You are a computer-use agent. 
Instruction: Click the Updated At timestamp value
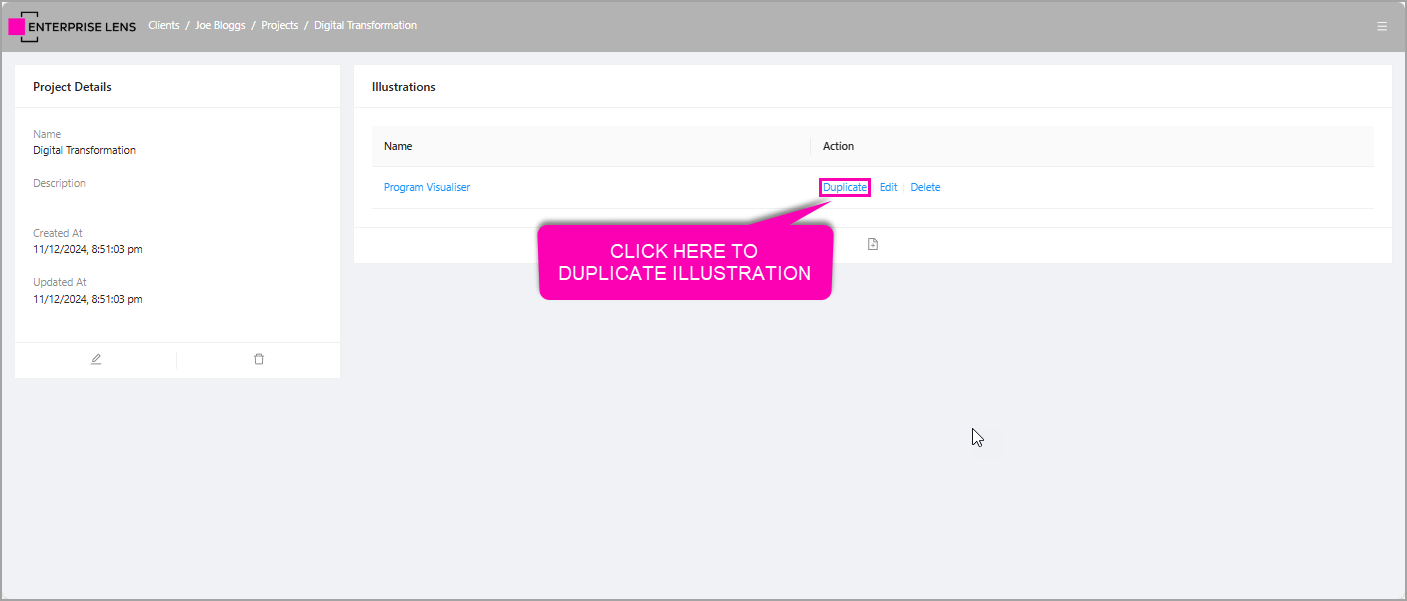[x=88, y=299]
